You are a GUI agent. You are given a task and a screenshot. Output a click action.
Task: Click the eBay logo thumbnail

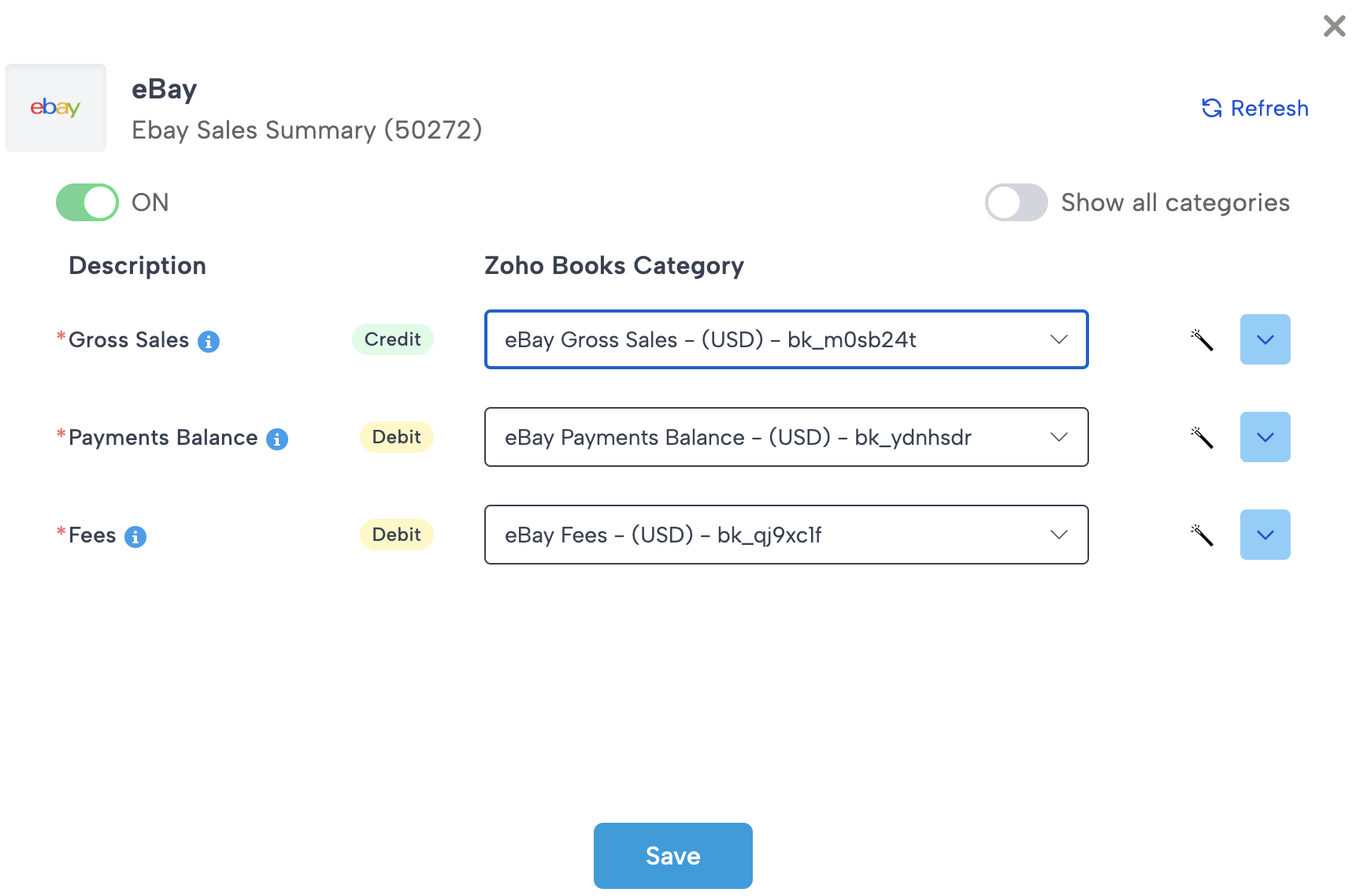pyautogui.click(x=56, y=108)
